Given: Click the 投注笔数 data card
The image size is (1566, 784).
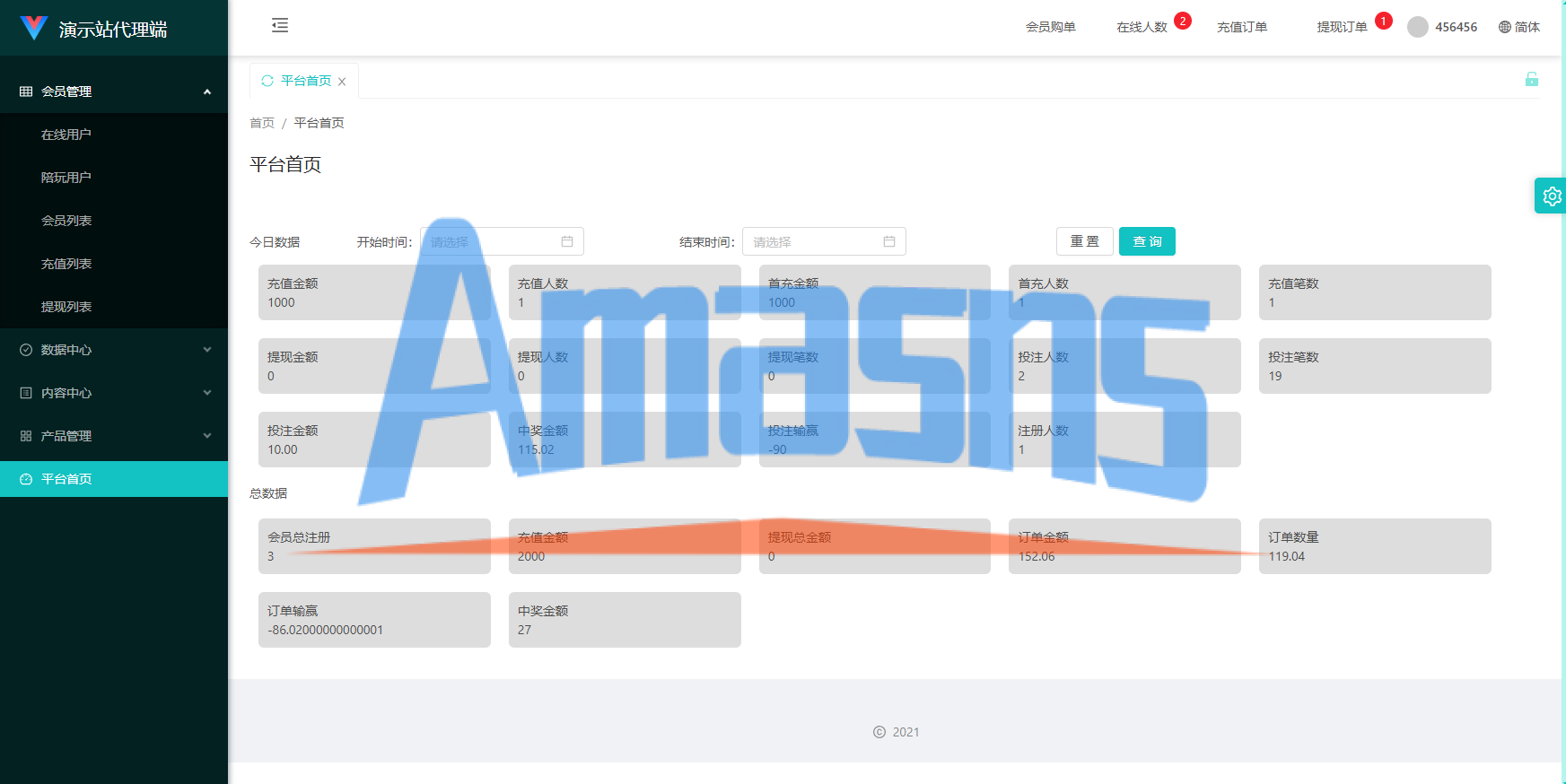Looking at the screenshot, I should coord(1375,366).
